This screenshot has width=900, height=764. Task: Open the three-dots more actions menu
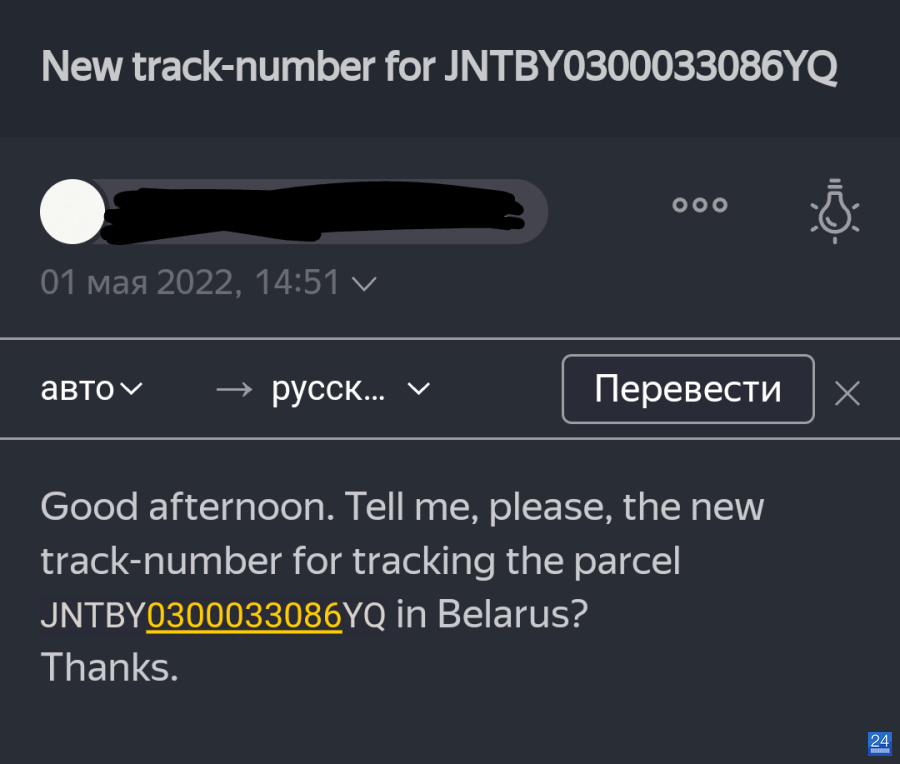click(700, 205)
